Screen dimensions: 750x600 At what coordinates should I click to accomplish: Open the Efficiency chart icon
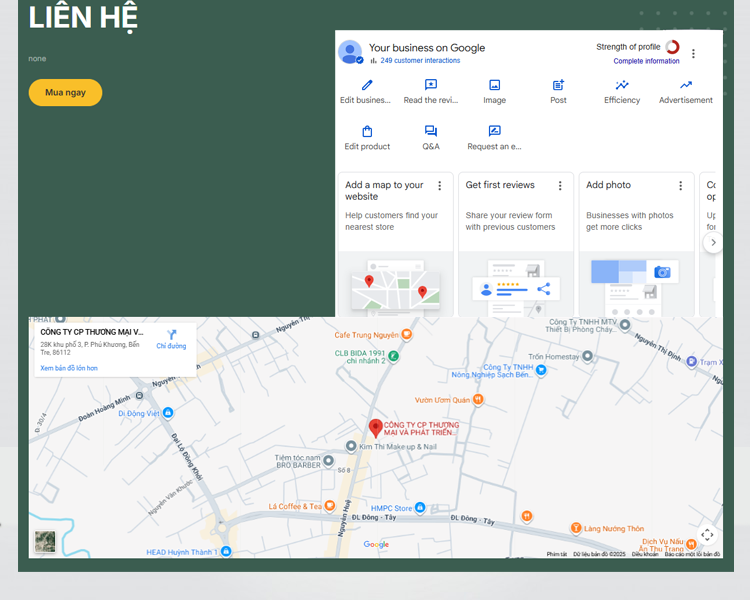click(x=622, y=85)
